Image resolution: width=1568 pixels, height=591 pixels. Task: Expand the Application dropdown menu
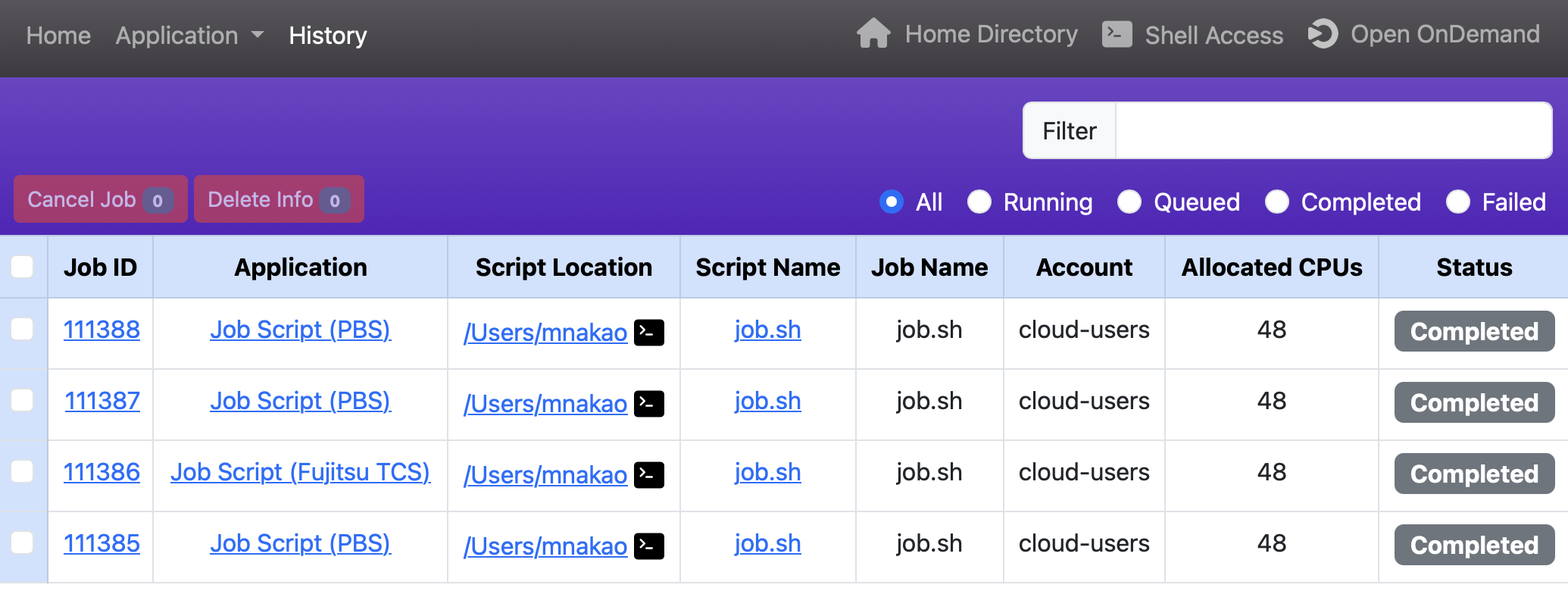tap(189, 36)
